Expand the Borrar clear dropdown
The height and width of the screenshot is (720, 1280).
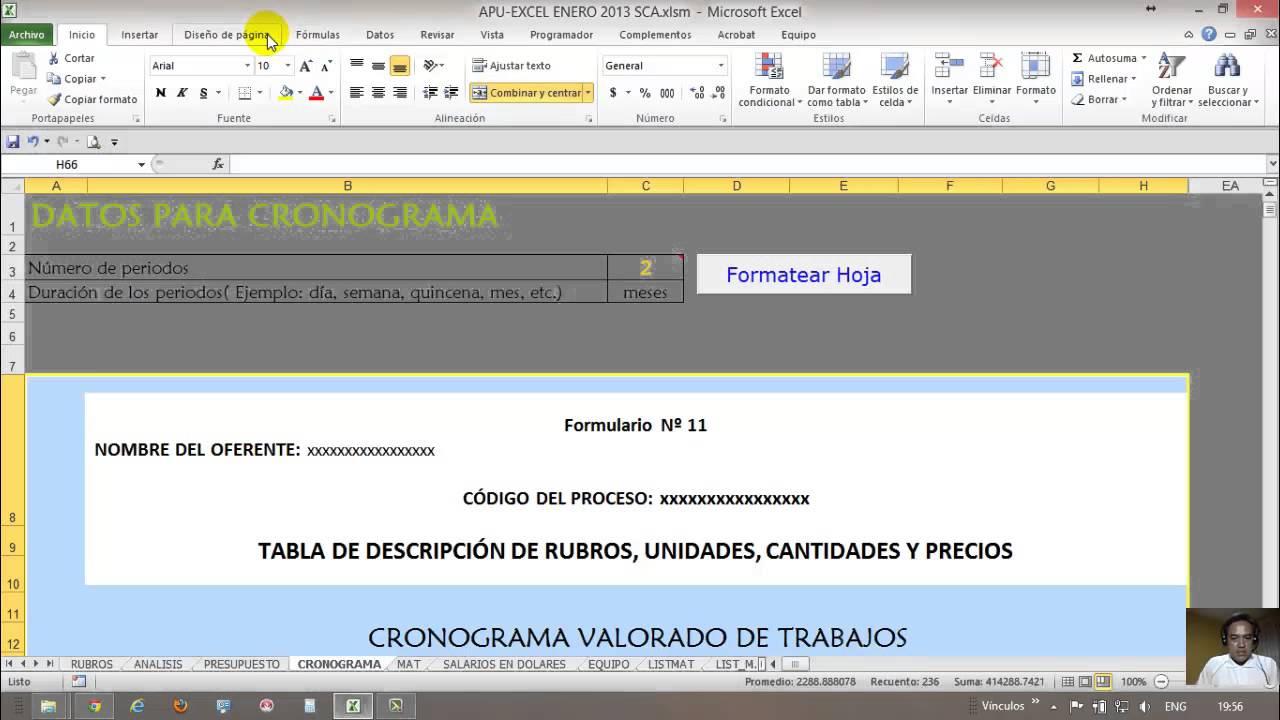click(1124, 100)
